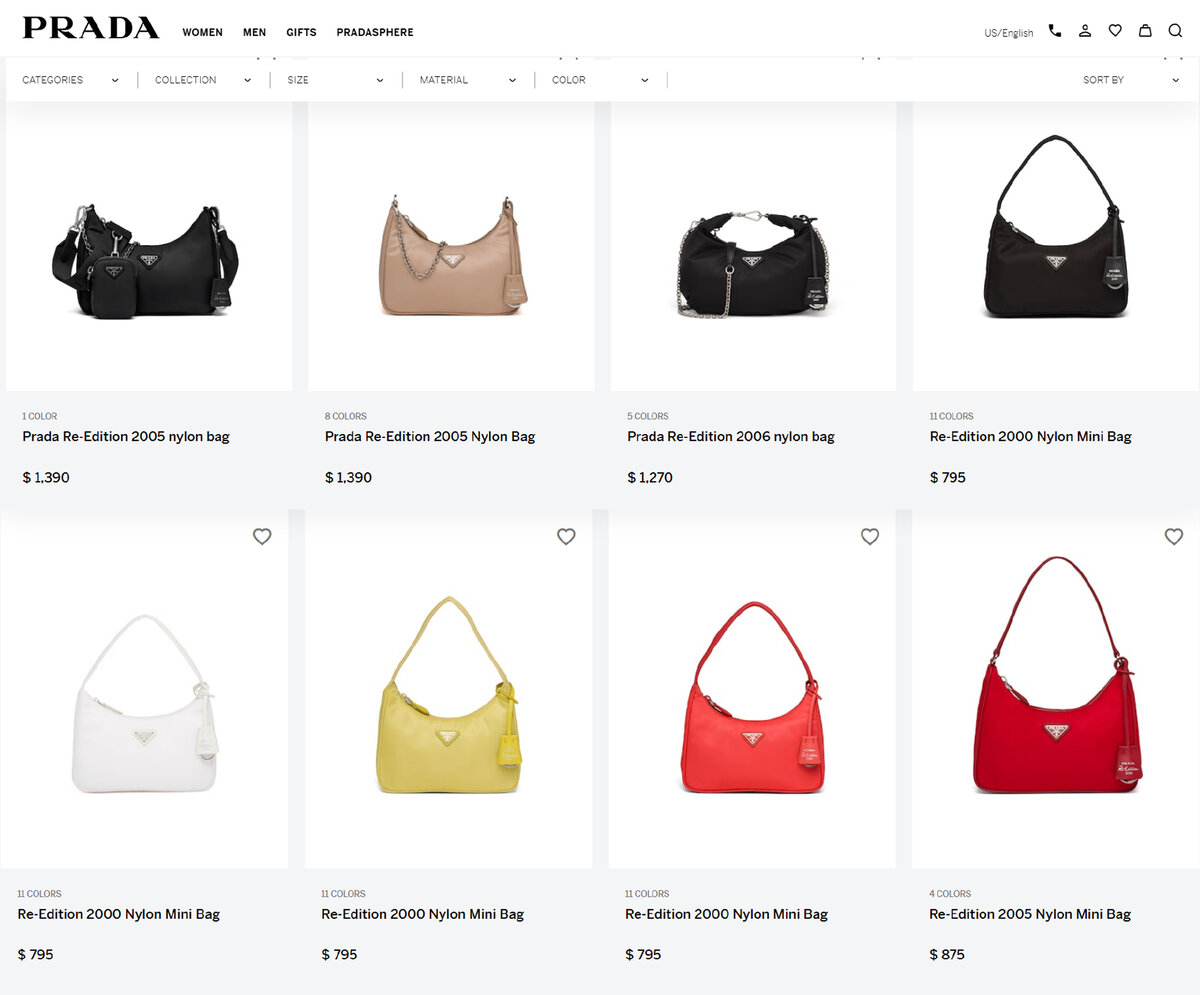Open the Sort By dropdown
This screenshot has height=995, width=1200.
(x=1131, y=80)
